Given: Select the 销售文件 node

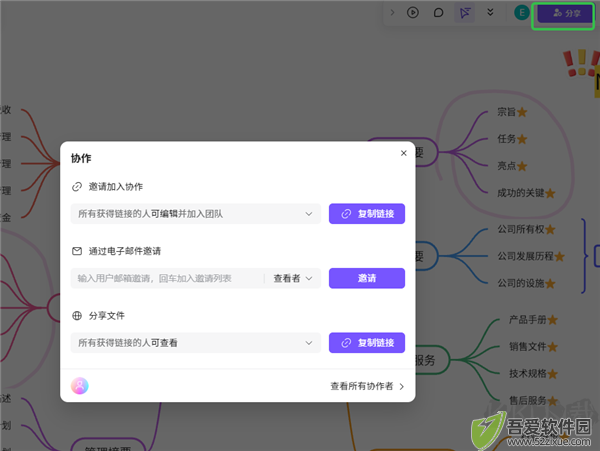Looking at the screenshot, I should pyautogui.click(x=528, y=347).
